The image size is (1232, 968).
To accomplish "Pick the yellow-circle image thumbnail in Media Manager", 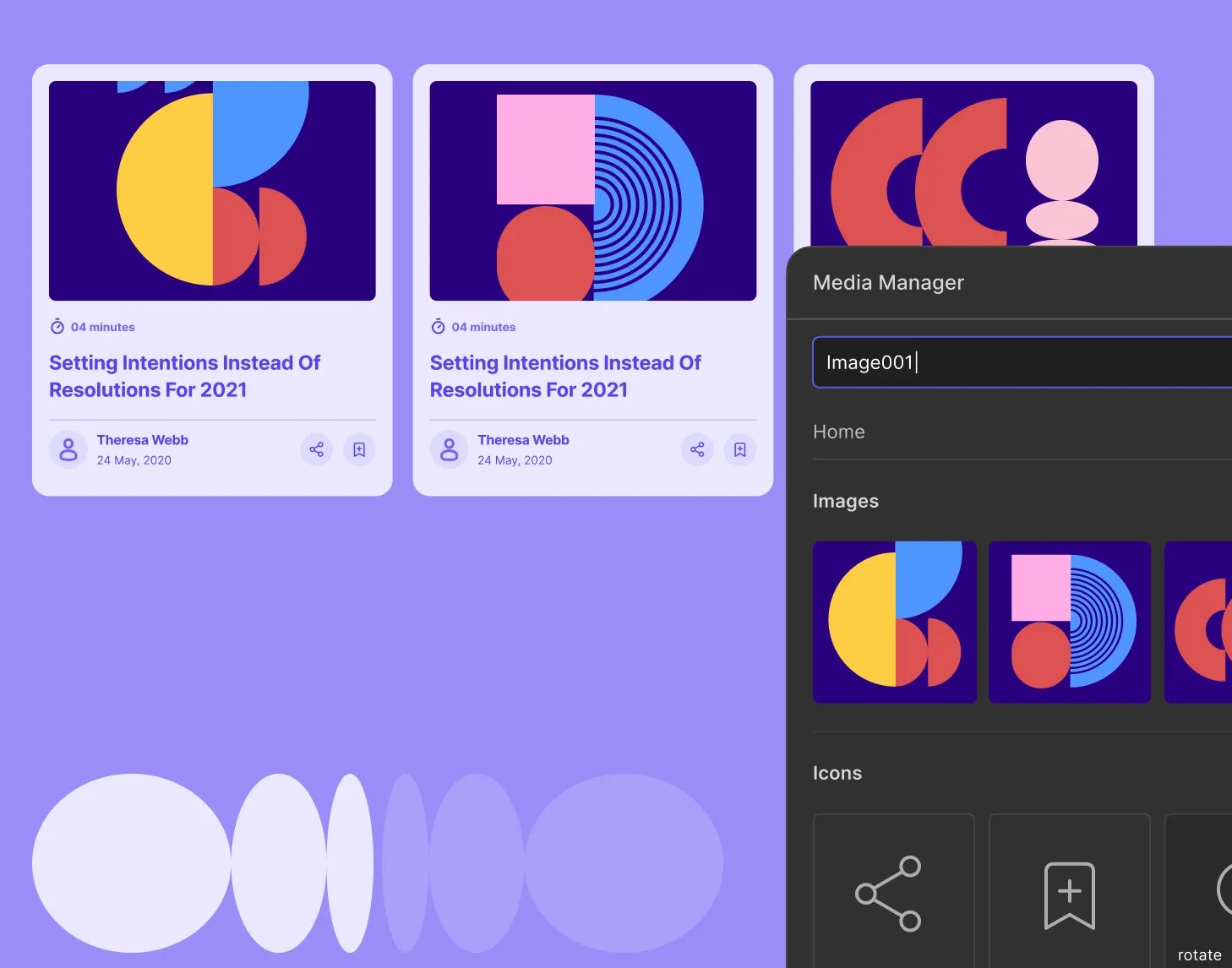I will pyautogui.click(x=895, y=623).
